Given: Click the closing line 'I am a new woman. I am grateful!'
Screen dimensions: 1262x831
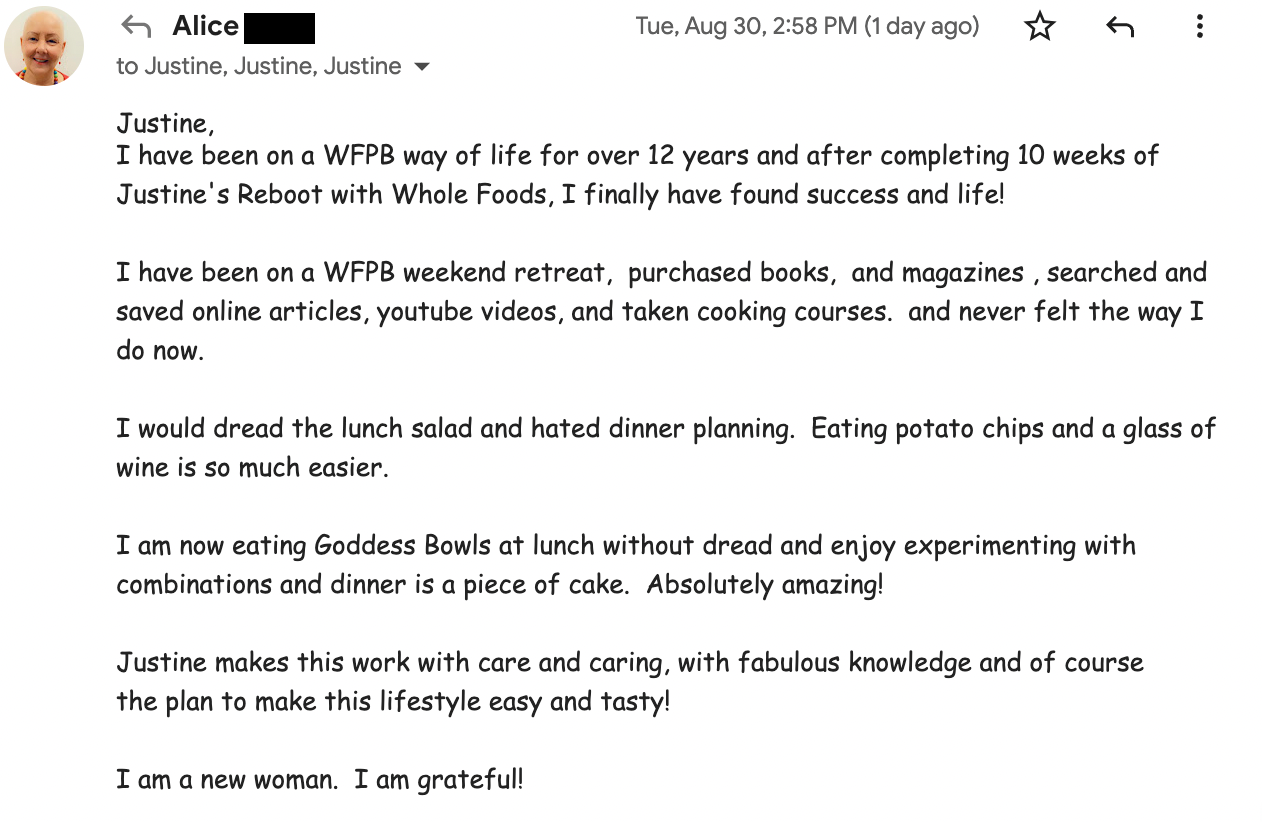Looking at the screenshot, I should (319, 780).
